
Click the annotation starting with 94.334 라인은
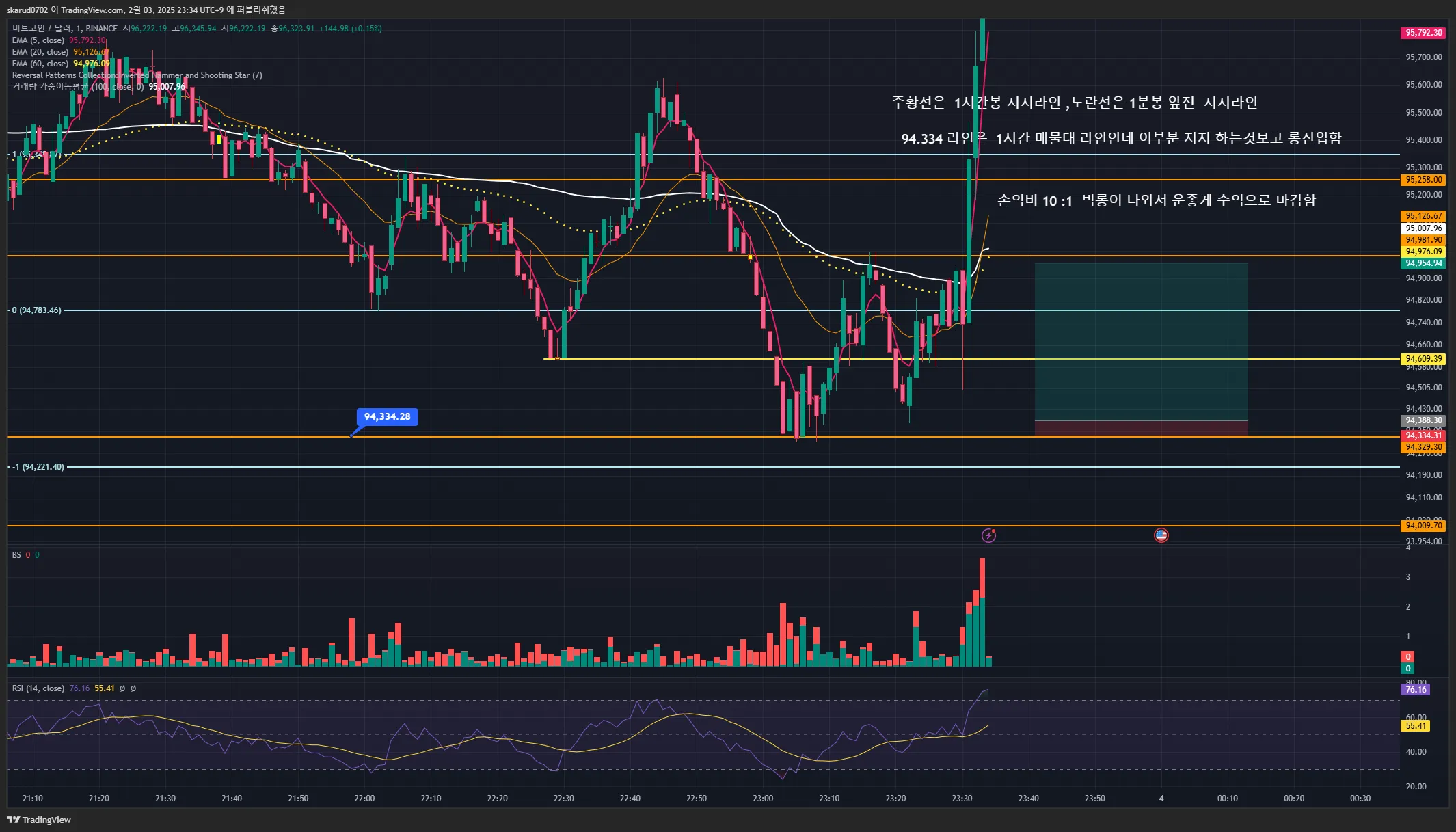1121,138
